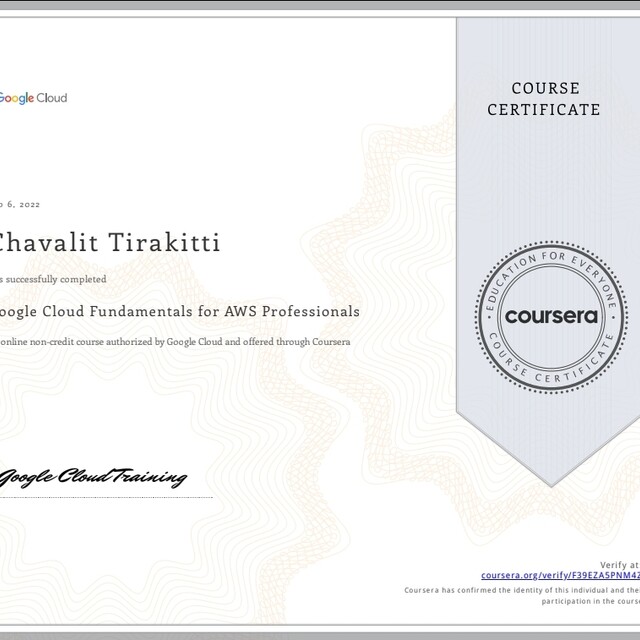Click the Google Cloud Fundamentals course title
This screenshot has height=640, width=640.
pos(180,311)
